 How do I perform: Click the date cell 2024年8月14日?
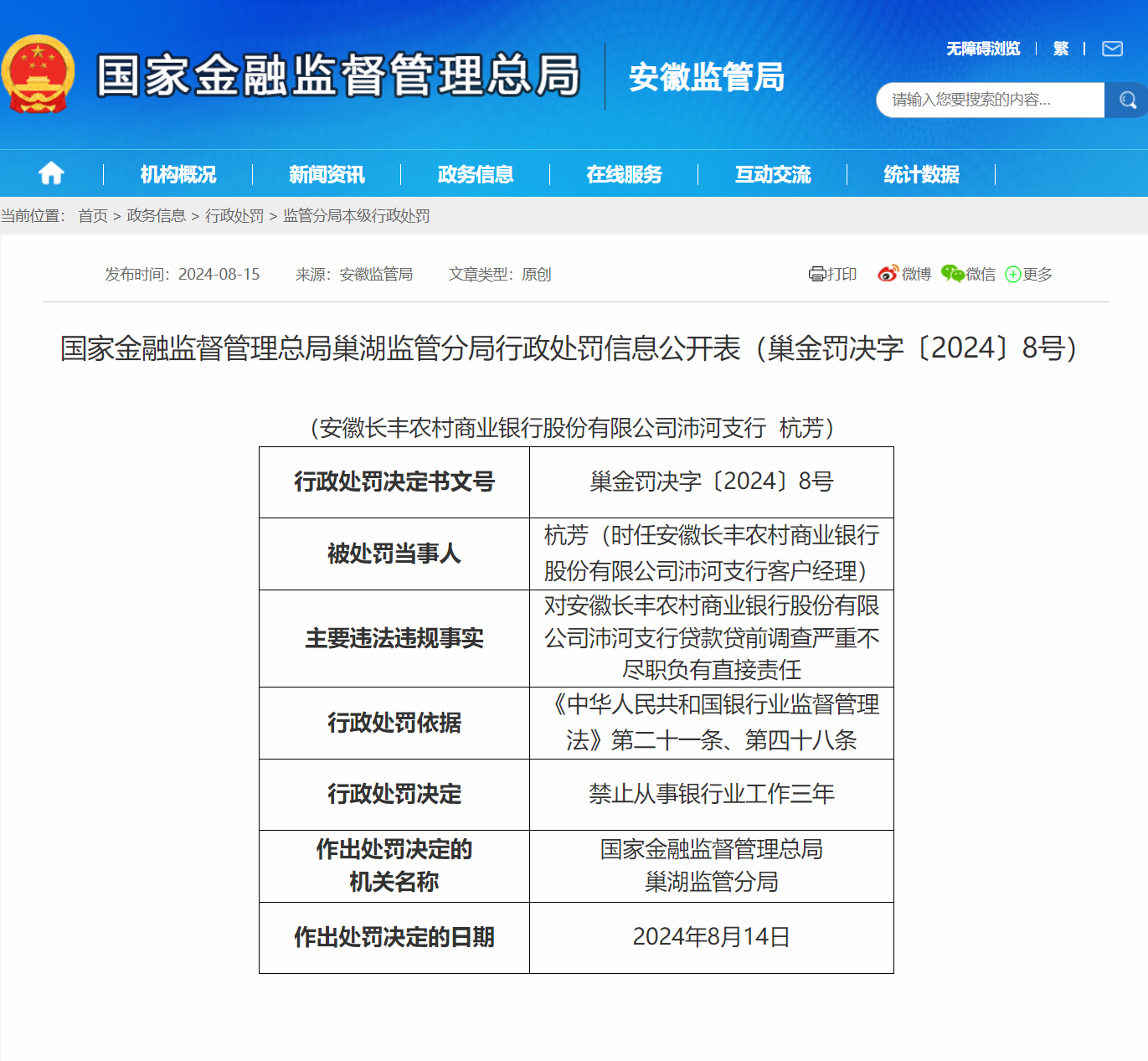click(x=712, y=937)
